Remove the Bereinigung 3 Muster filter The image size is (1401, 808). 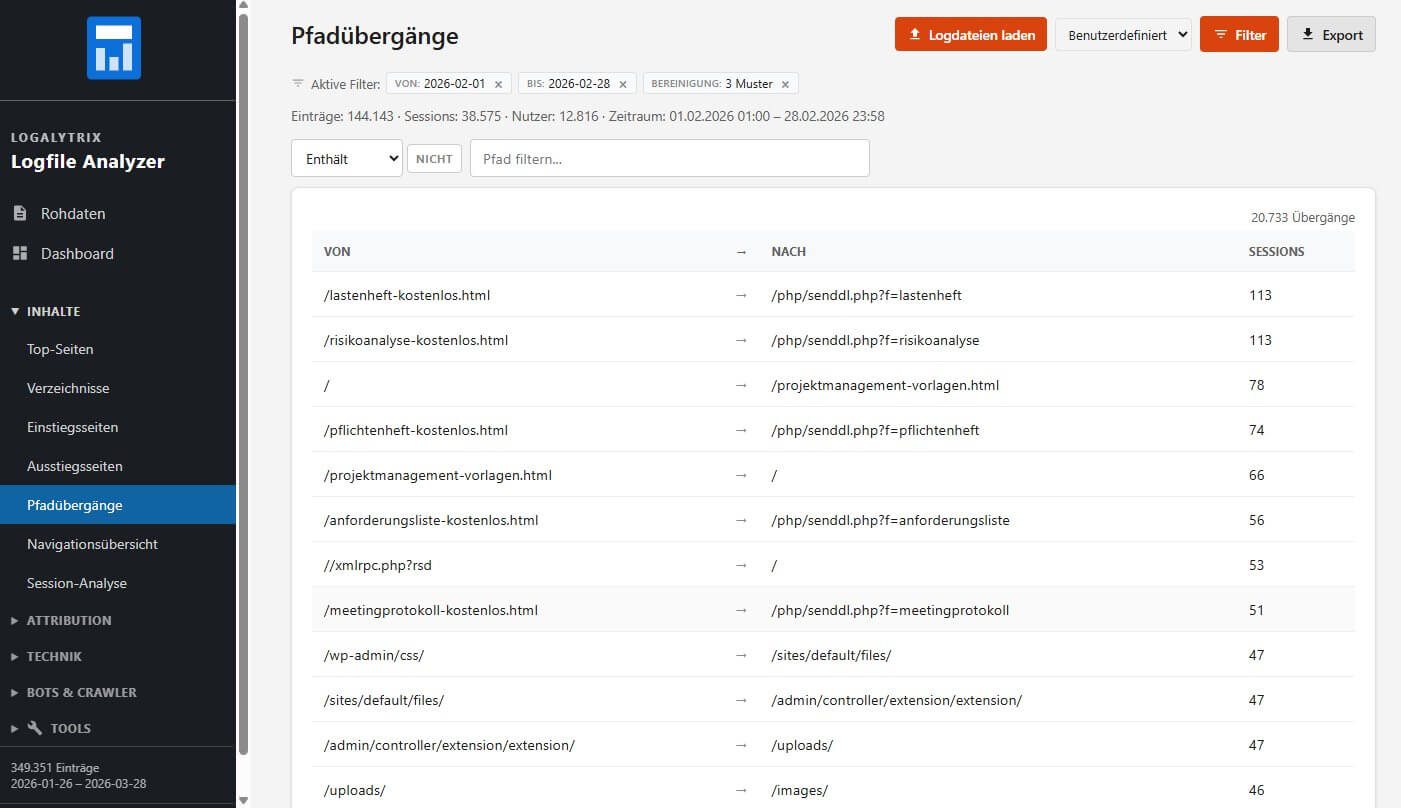tap(785, 84)
